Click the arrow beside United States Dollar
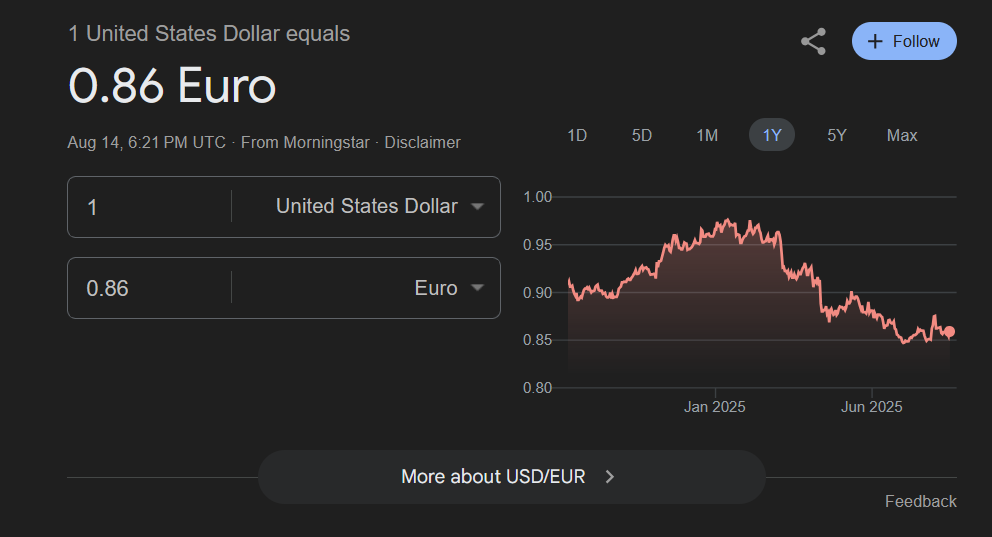The image size is (992, 537). 478,206
